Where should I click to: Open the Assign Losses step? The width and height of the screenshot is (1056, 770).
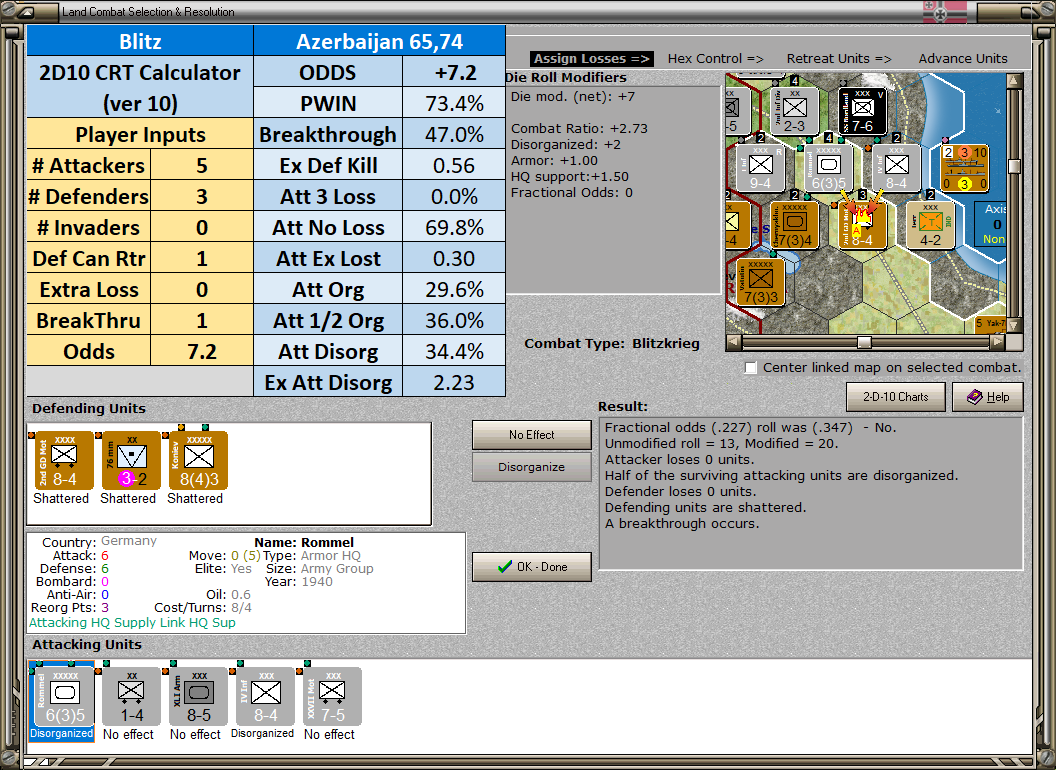point(592,59)
